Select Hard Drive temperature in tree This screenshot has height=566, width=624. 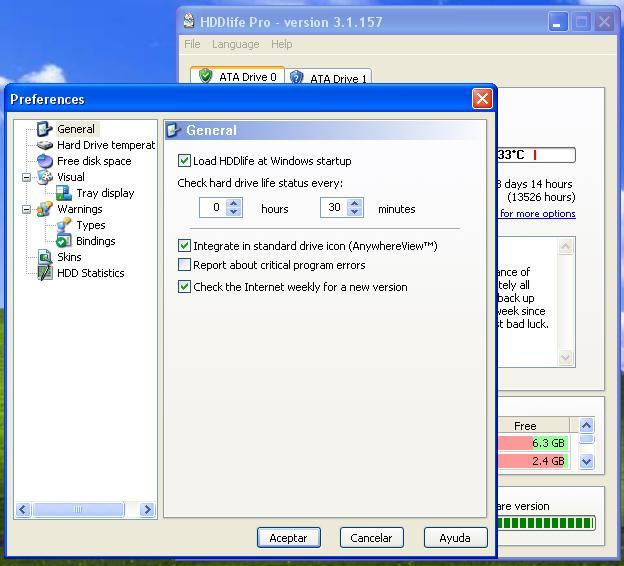click(x=106, y=145)
